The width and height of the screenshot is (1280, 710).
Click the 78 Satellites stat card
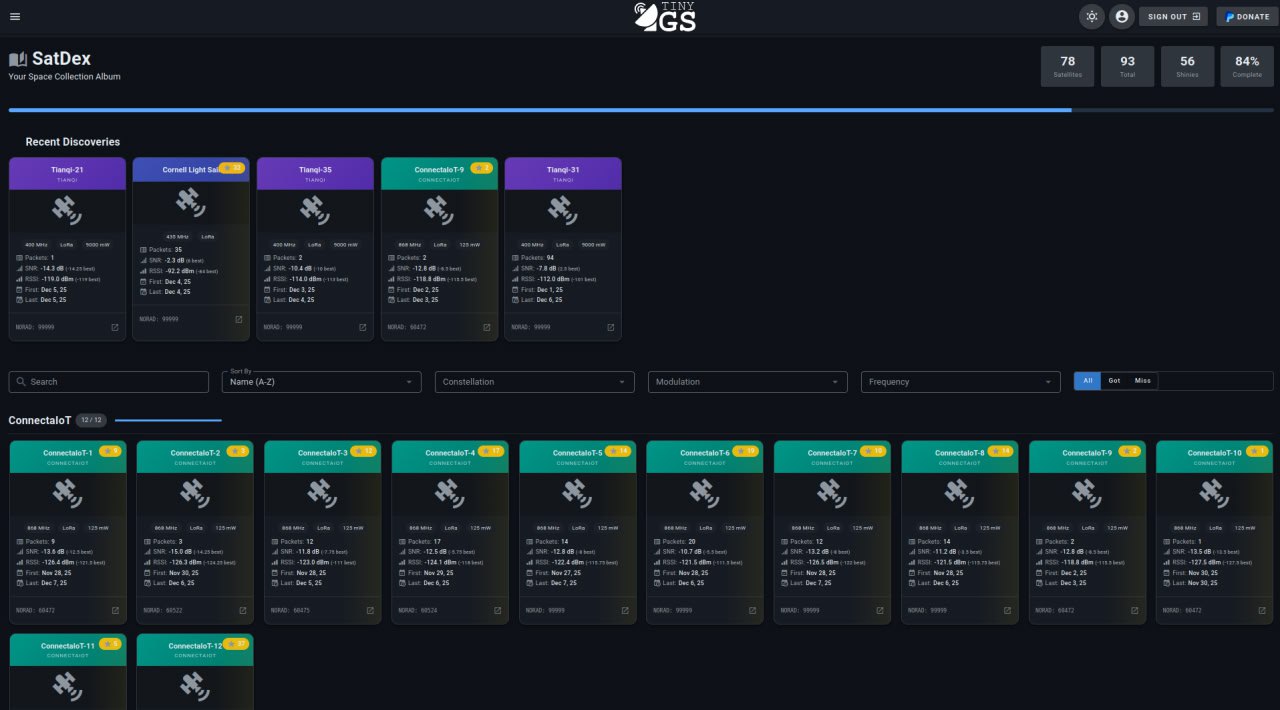click(x=1068, y=66)
